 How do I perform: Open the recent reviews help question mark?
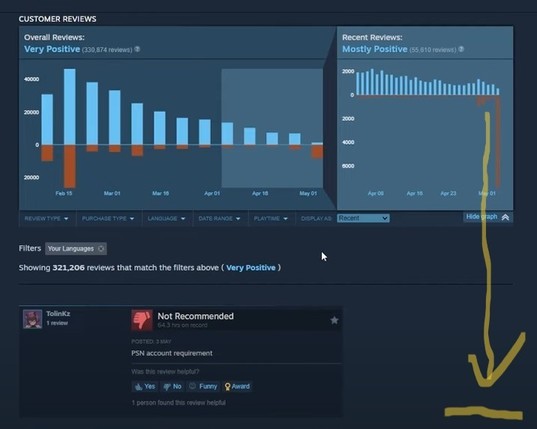[461, 49]
